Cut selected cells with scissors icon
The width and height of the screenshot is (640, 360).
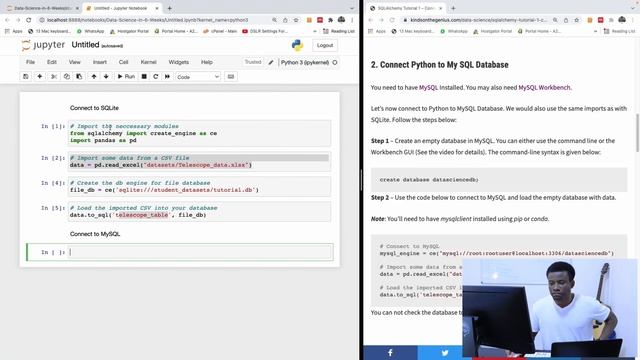coord(53,77)
